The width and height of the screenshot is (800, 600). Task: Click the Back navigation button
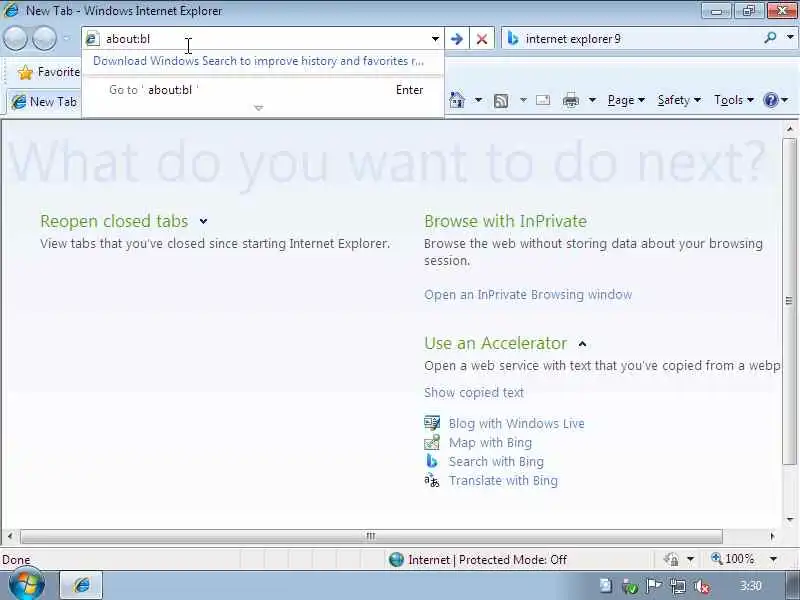15,39
